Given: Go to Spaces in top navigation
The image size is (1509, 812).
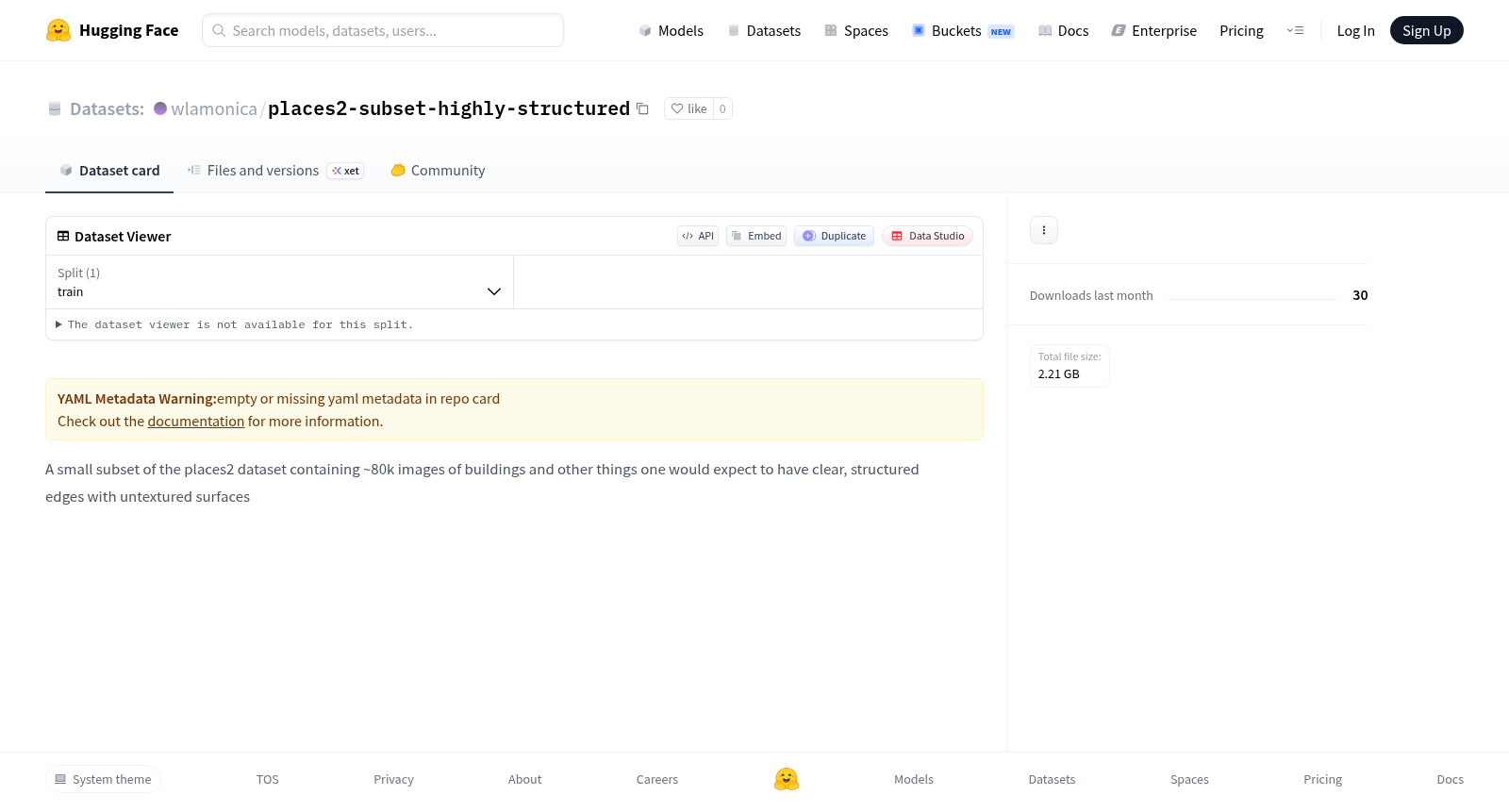Looking at the screenshot, I should tap(856, 30).
